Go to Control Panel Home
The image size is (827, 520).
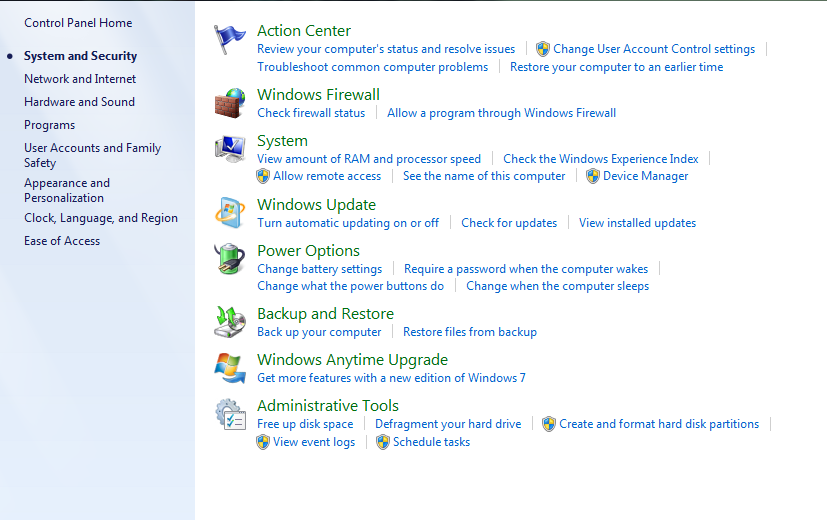click(78, 23)
